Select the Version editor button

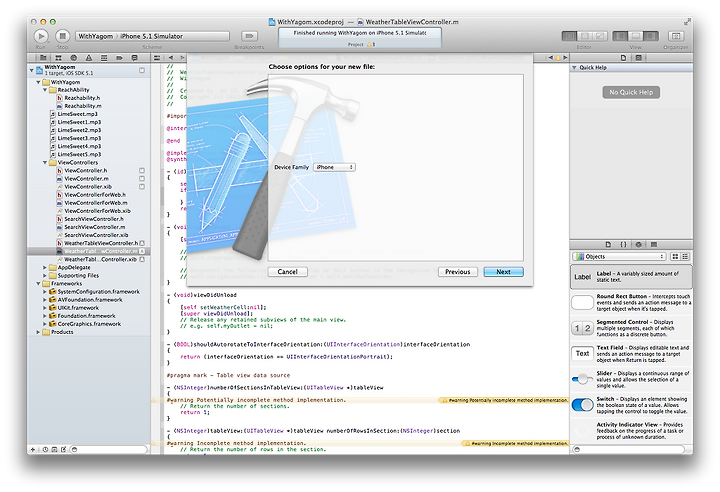tap(600, 36)
